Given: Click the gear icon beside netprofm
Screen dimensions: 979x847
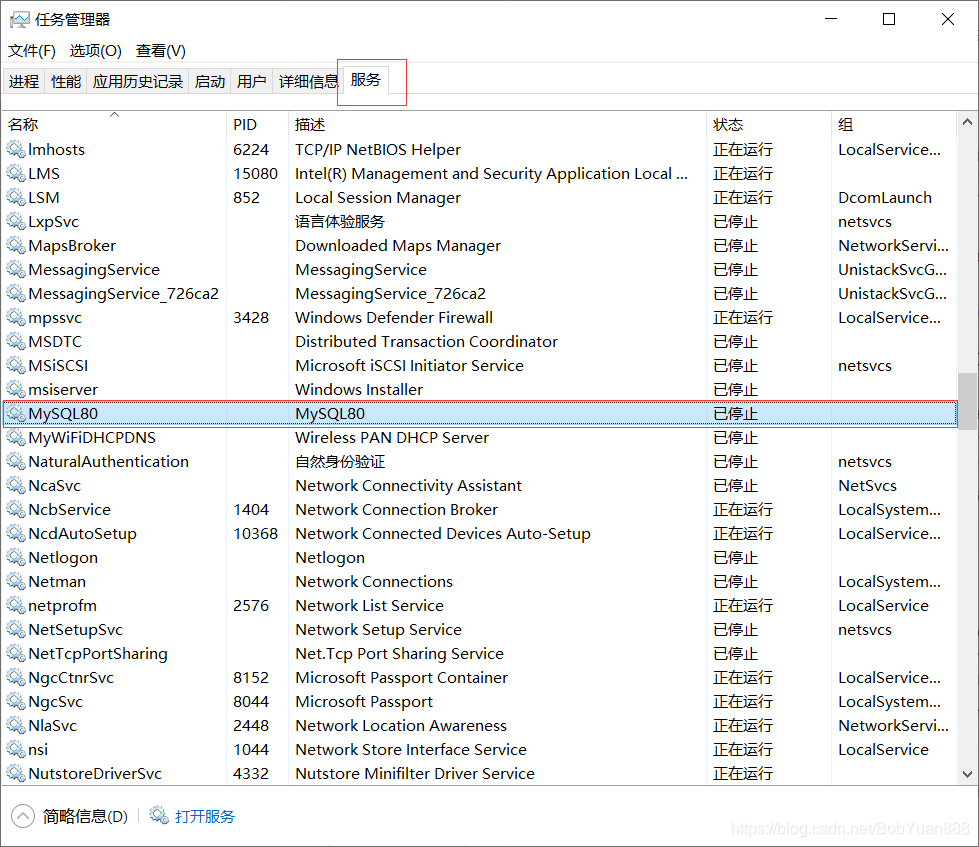Looking at the screenshot, I should (x=16, y=605).
